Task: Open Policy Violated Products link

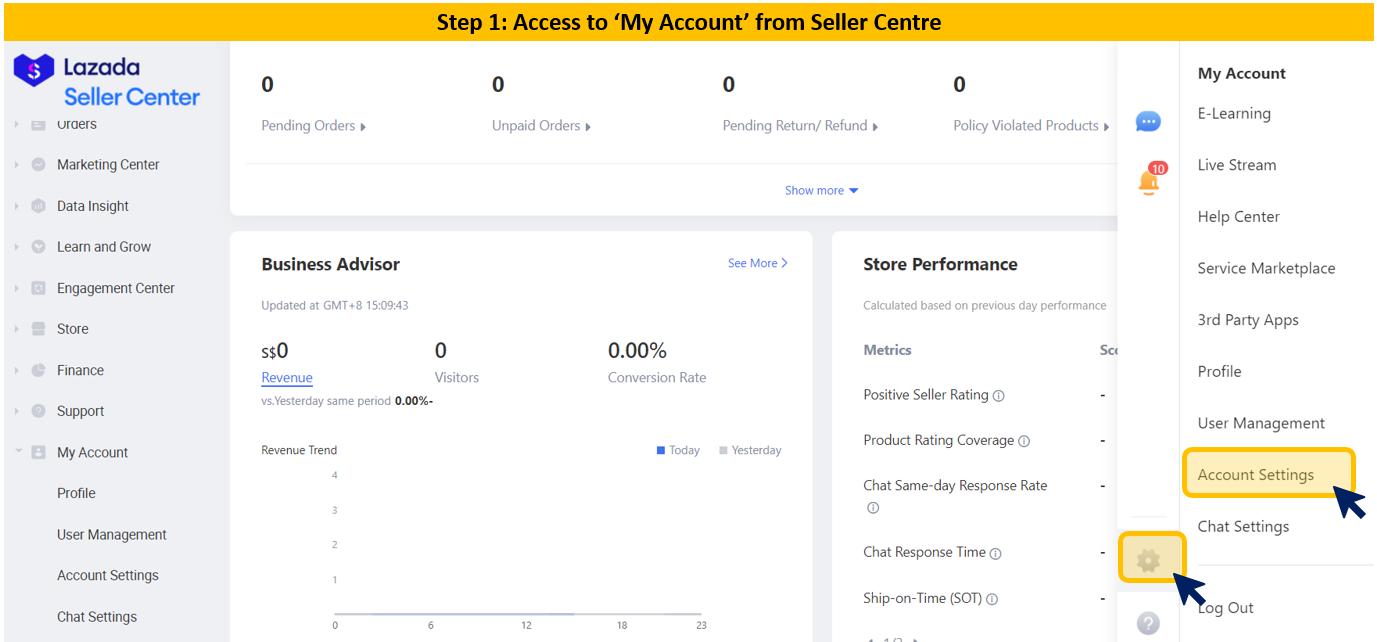Action: click(1031, 126)
